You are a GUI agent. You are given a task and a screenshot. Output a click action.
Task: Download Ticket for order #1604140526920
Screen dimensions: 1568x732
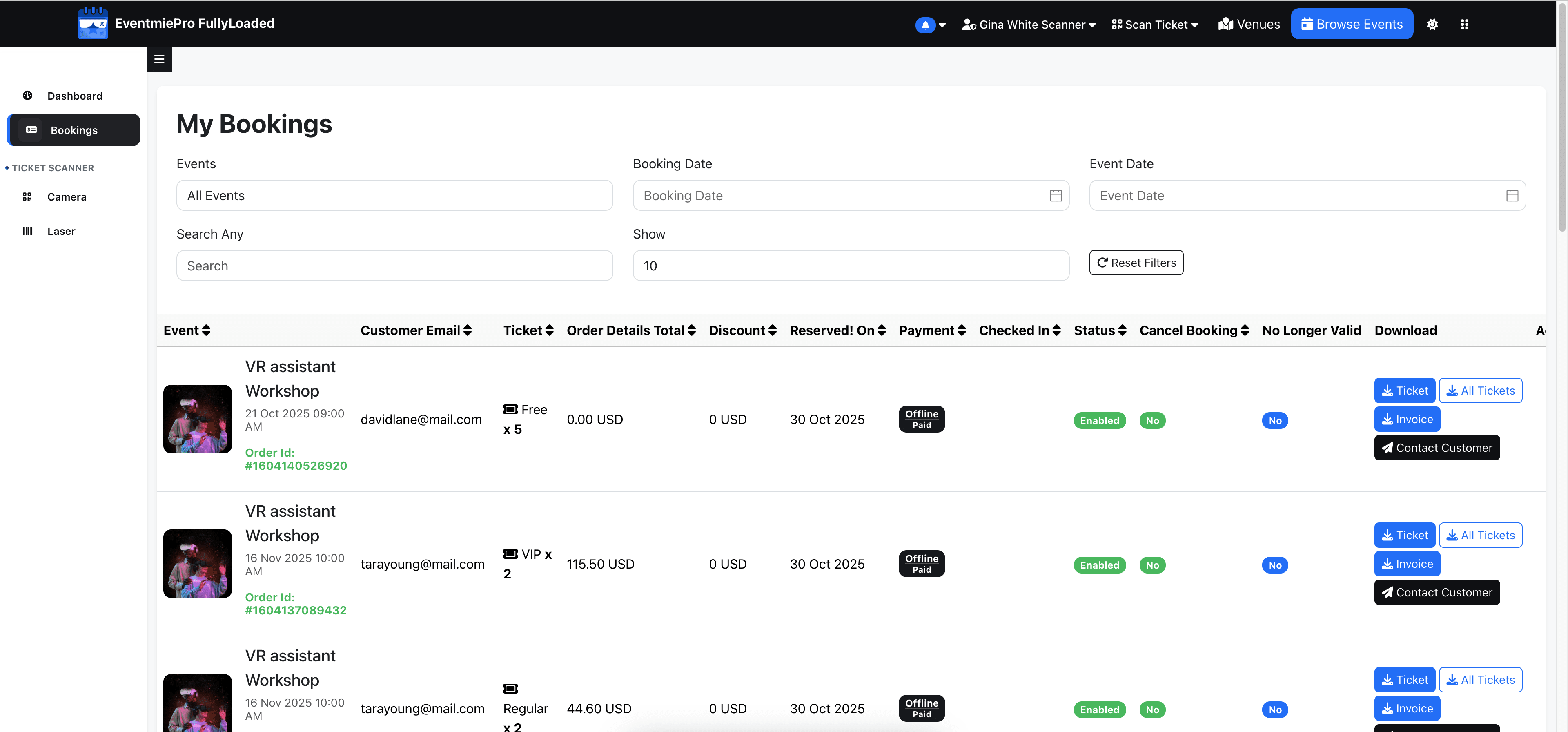tap(1405, 391)
